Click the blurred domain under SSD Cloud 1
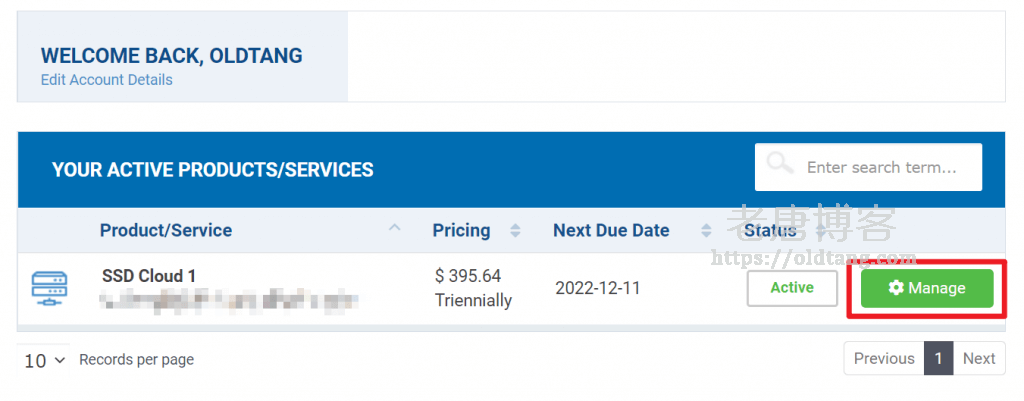Image resolution: width=1024 pixels, height=401 pixels. [x=229, y=302]
